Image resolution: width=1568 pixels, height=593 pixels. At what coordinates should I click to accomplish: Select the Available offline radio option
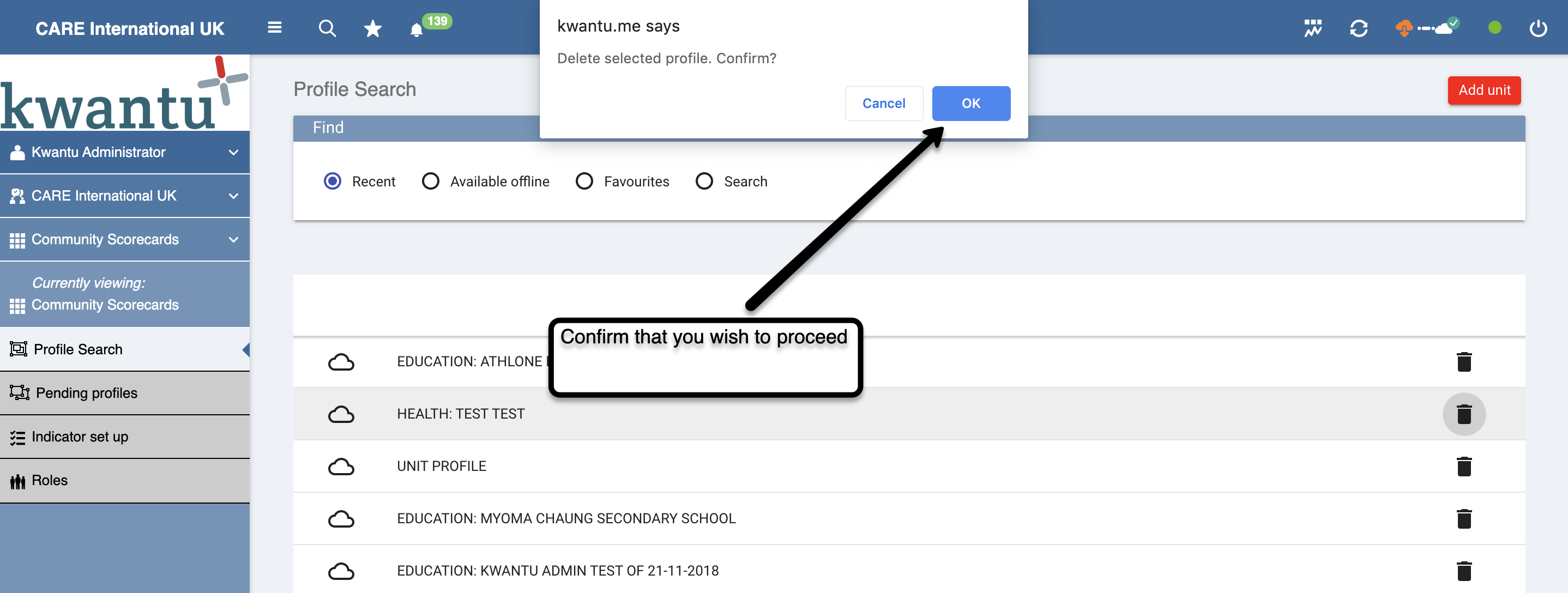coord(430,181)
